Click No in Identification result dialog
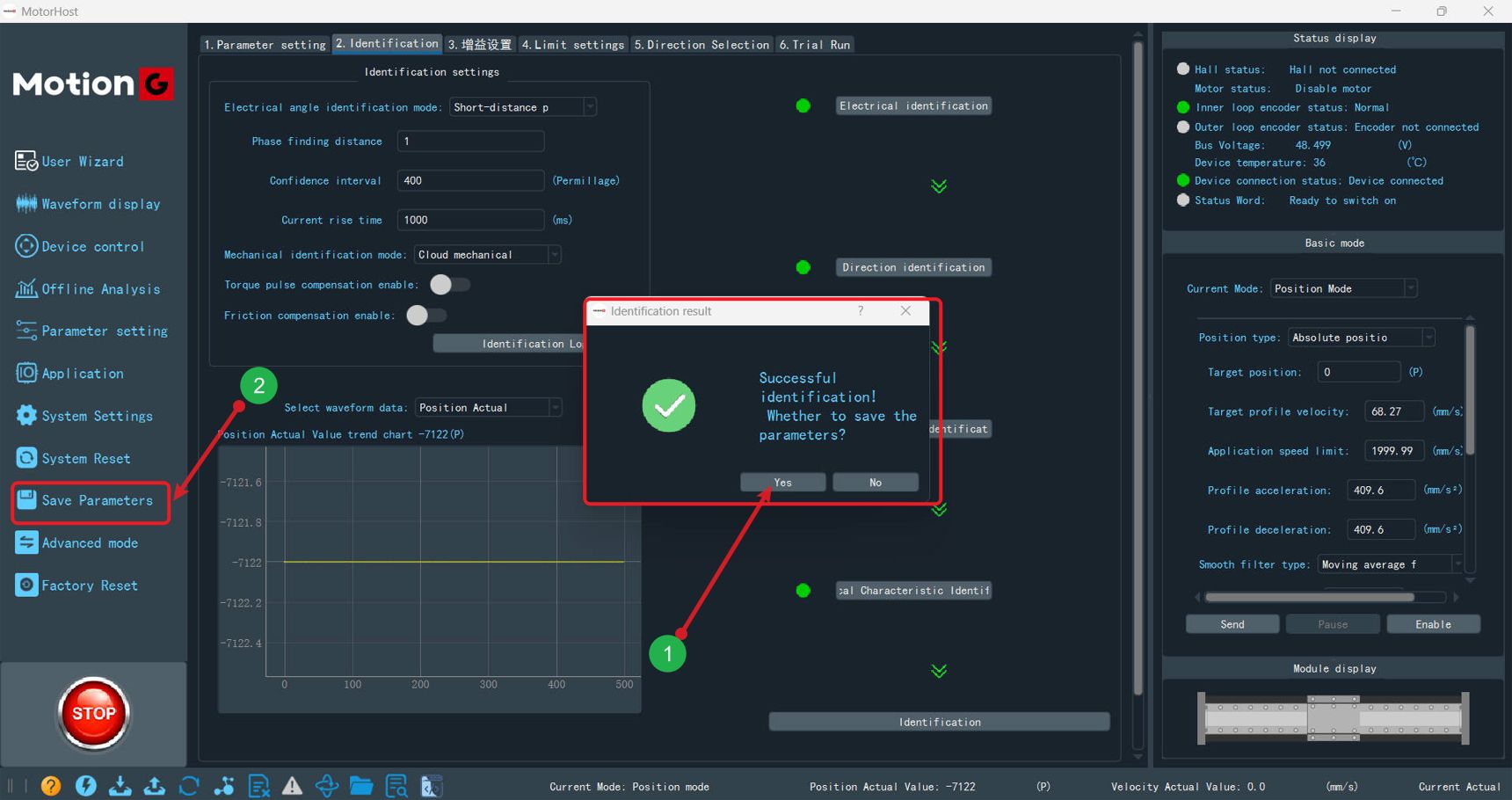The width and height of the screenshot is (1512, 800). [876, 483]
